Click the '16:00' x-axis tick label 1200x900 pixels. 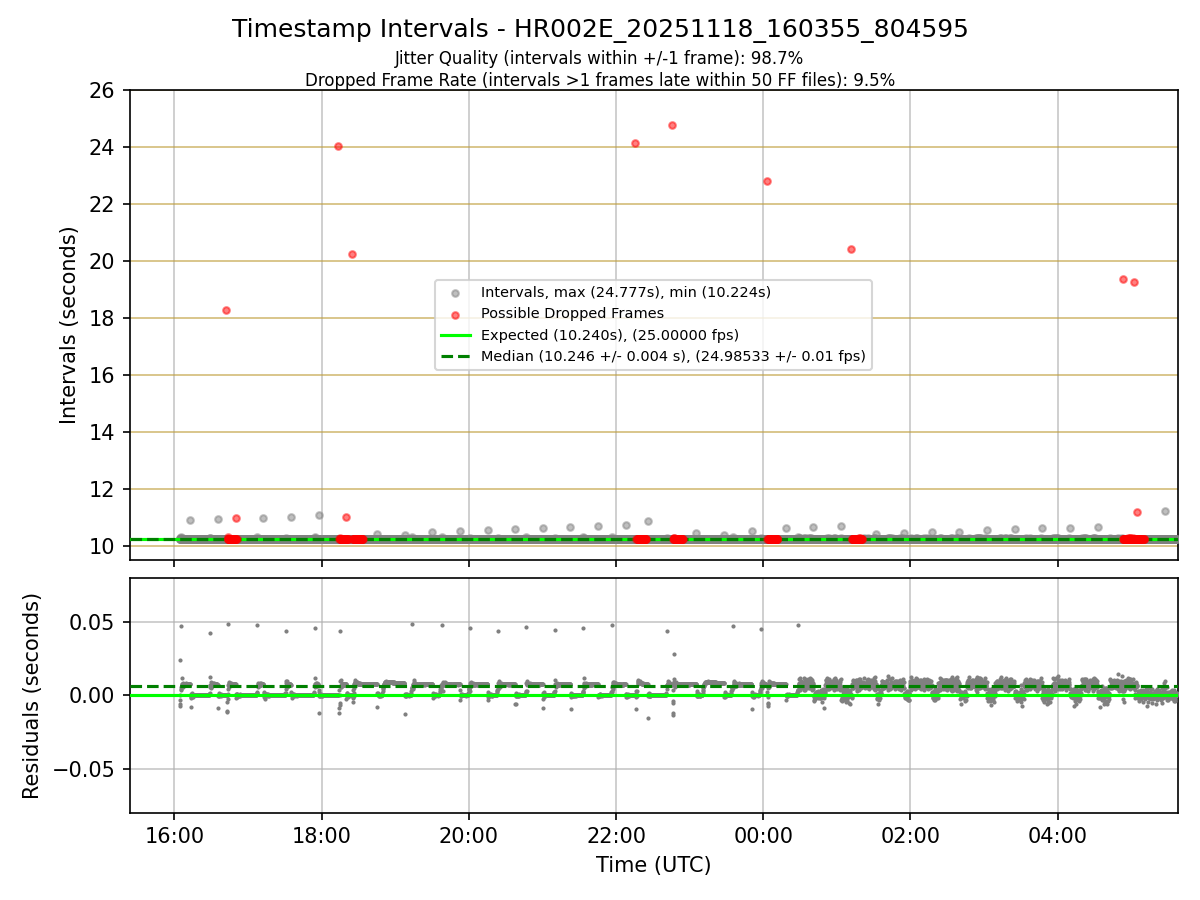point(175,836)
